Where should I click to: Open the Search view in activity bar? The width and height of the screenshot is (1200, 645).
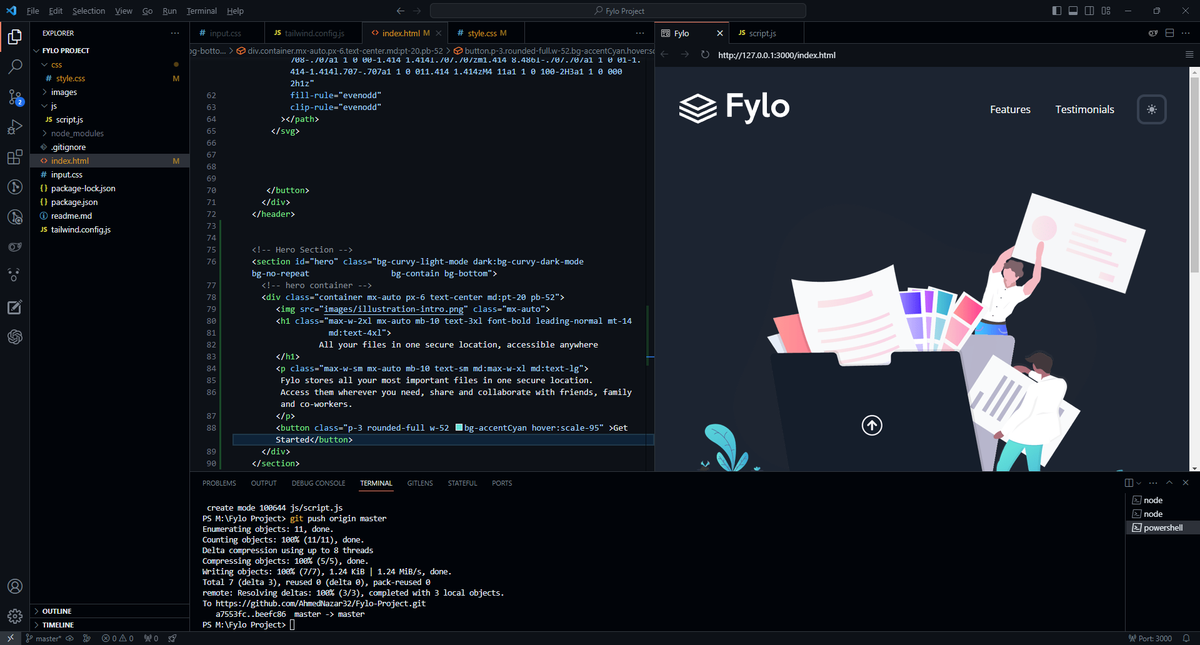[x=15, y=67]
